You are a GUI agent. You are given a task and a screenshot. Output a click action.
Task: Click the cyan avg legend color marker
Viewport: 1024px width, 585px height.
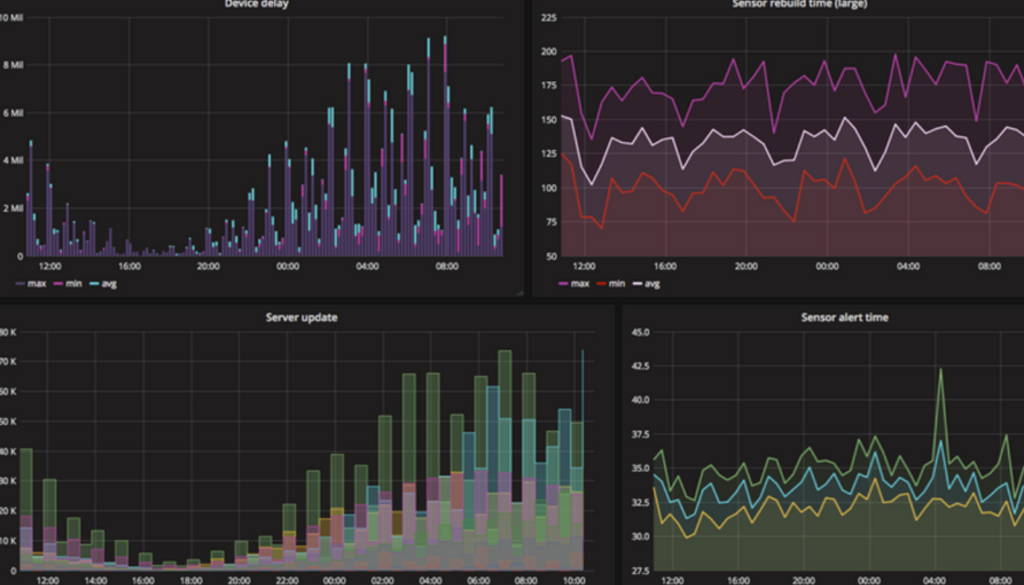point(92,283)
